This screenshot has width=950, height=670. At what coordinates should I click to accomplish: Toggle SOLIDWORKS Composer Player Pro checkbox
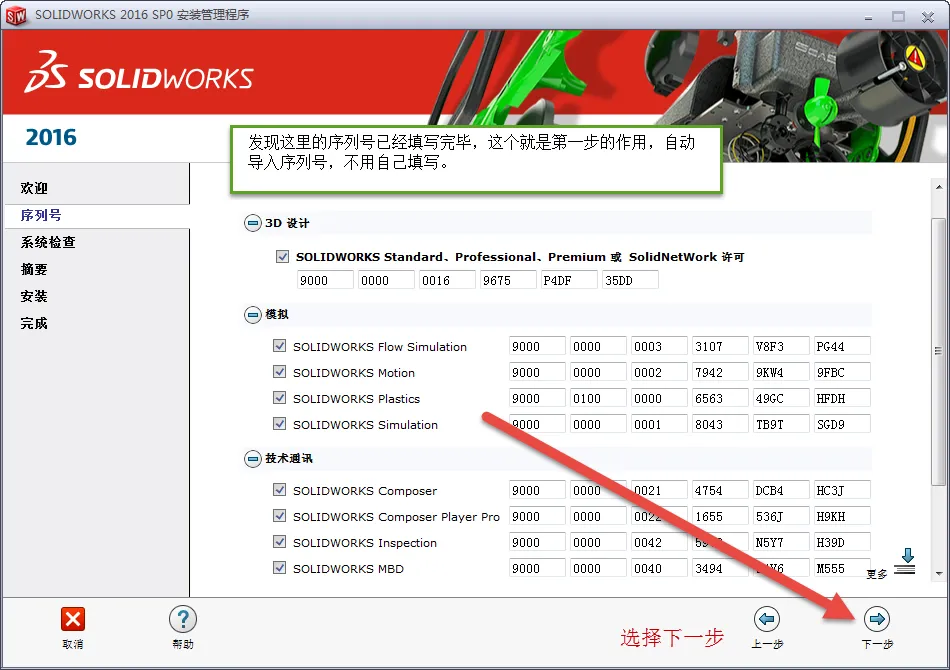pyautogui.click(x=279, y=516)
